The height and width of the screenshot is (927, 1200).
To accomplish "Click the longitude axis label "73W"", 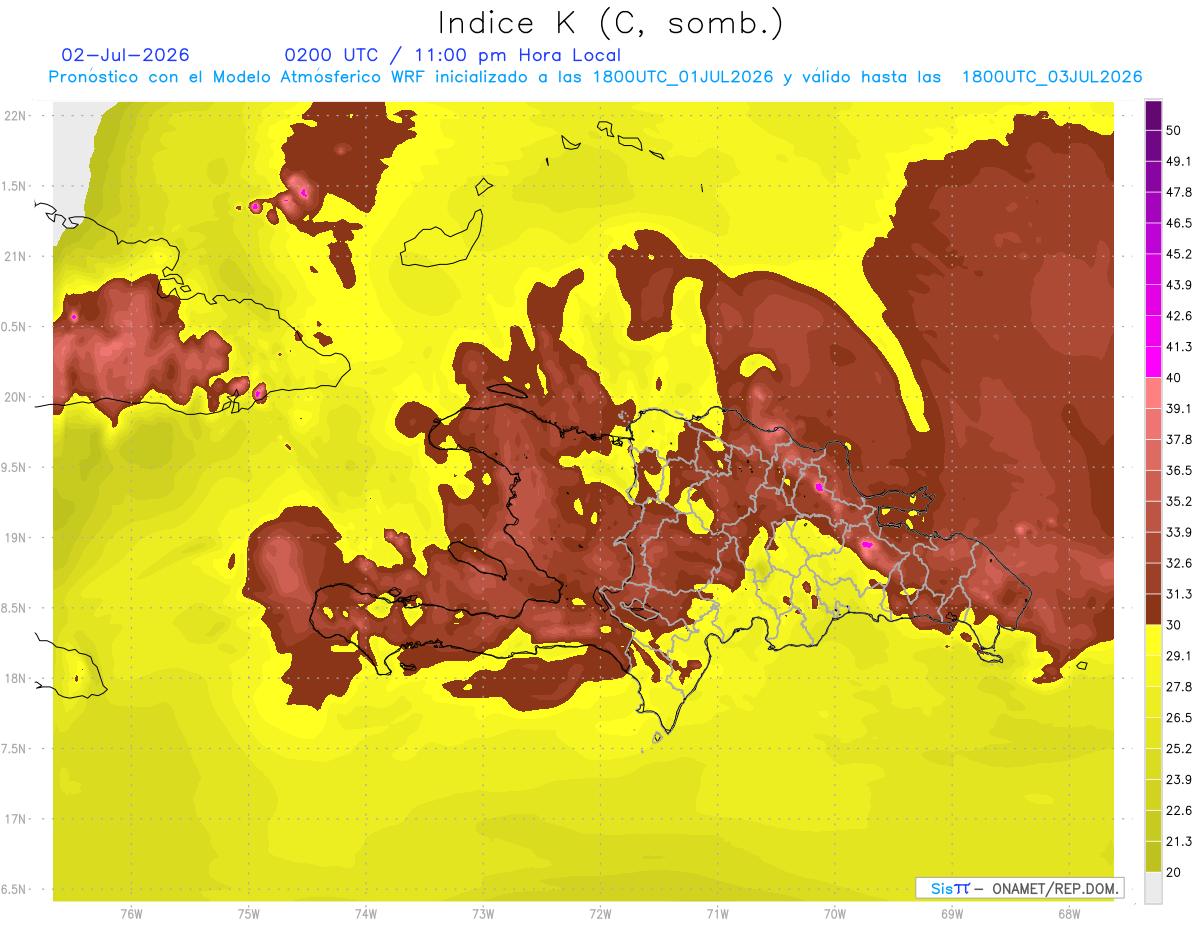I will 483,913.
